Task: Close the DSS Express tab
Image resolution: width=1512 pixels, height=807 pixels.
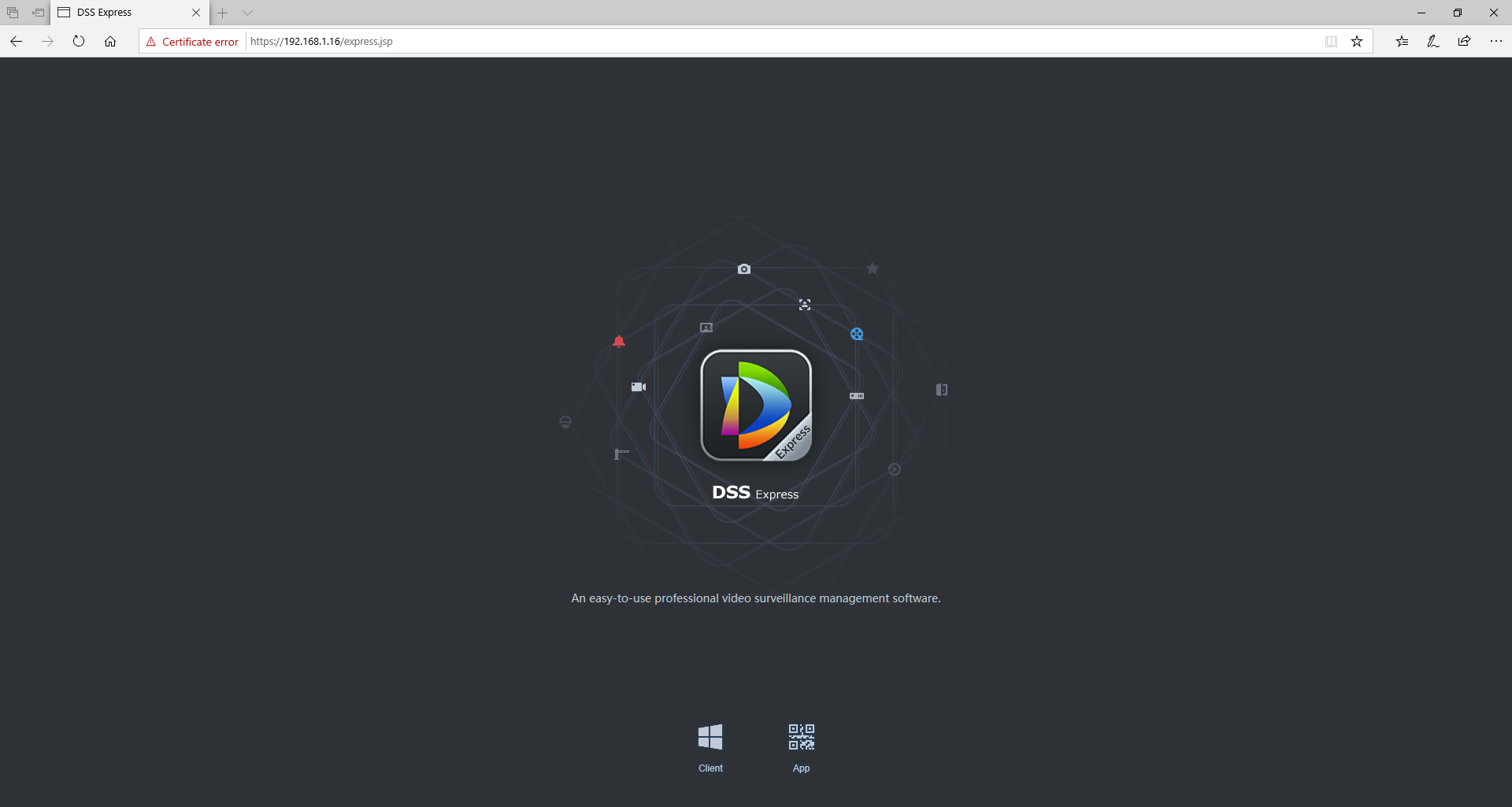Action: 196,13
